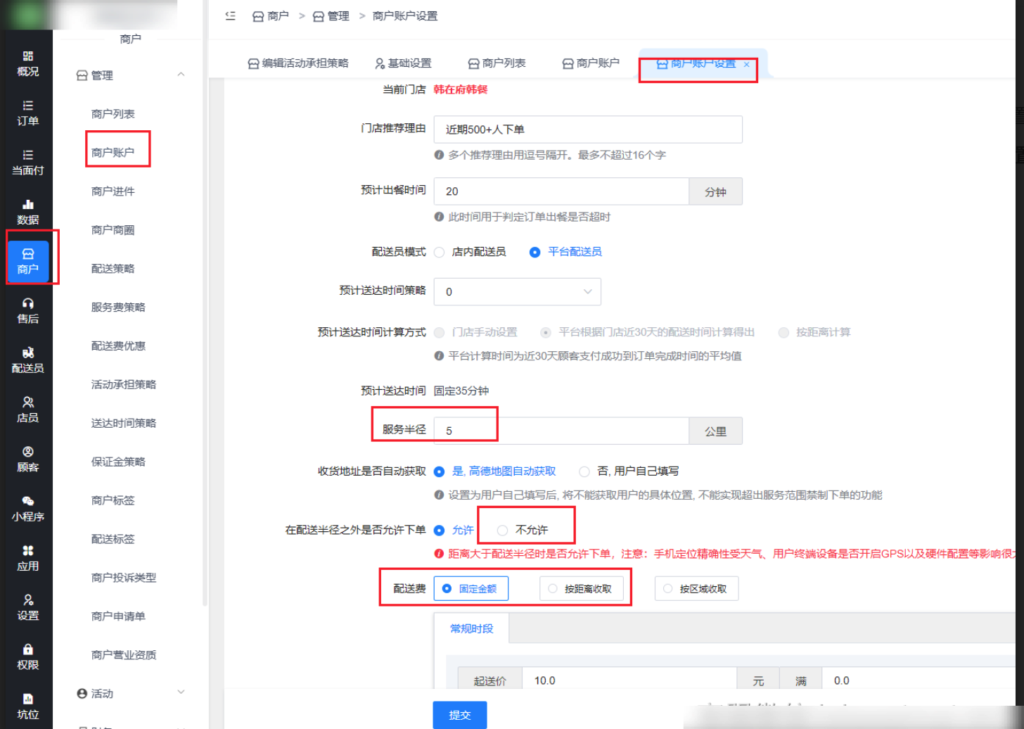Open the 售后 after-sales headset icon

point(28,303)
